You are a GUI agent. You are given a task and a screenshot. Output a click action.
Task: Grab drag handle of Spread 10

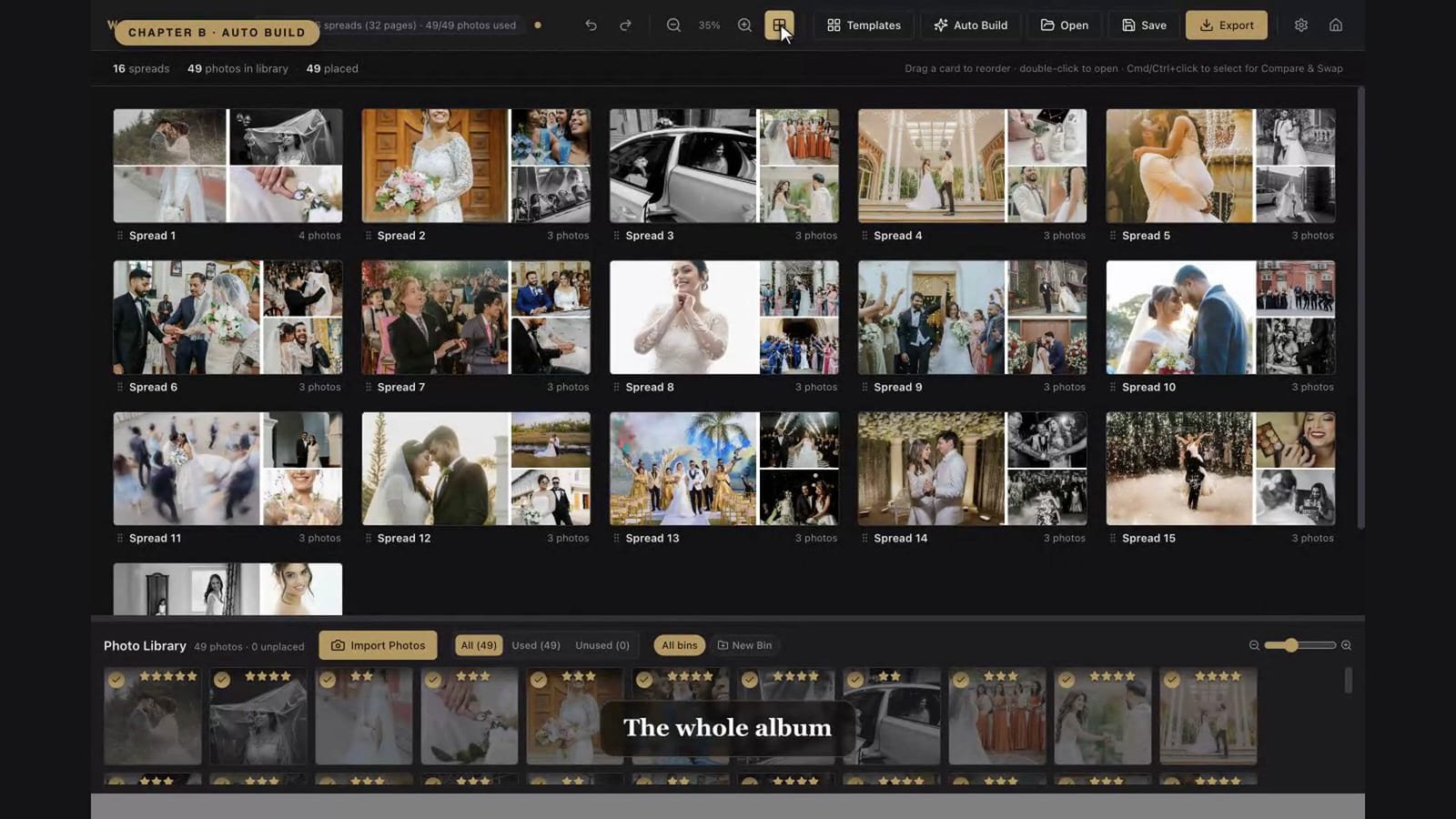[x=1113, y=387]
